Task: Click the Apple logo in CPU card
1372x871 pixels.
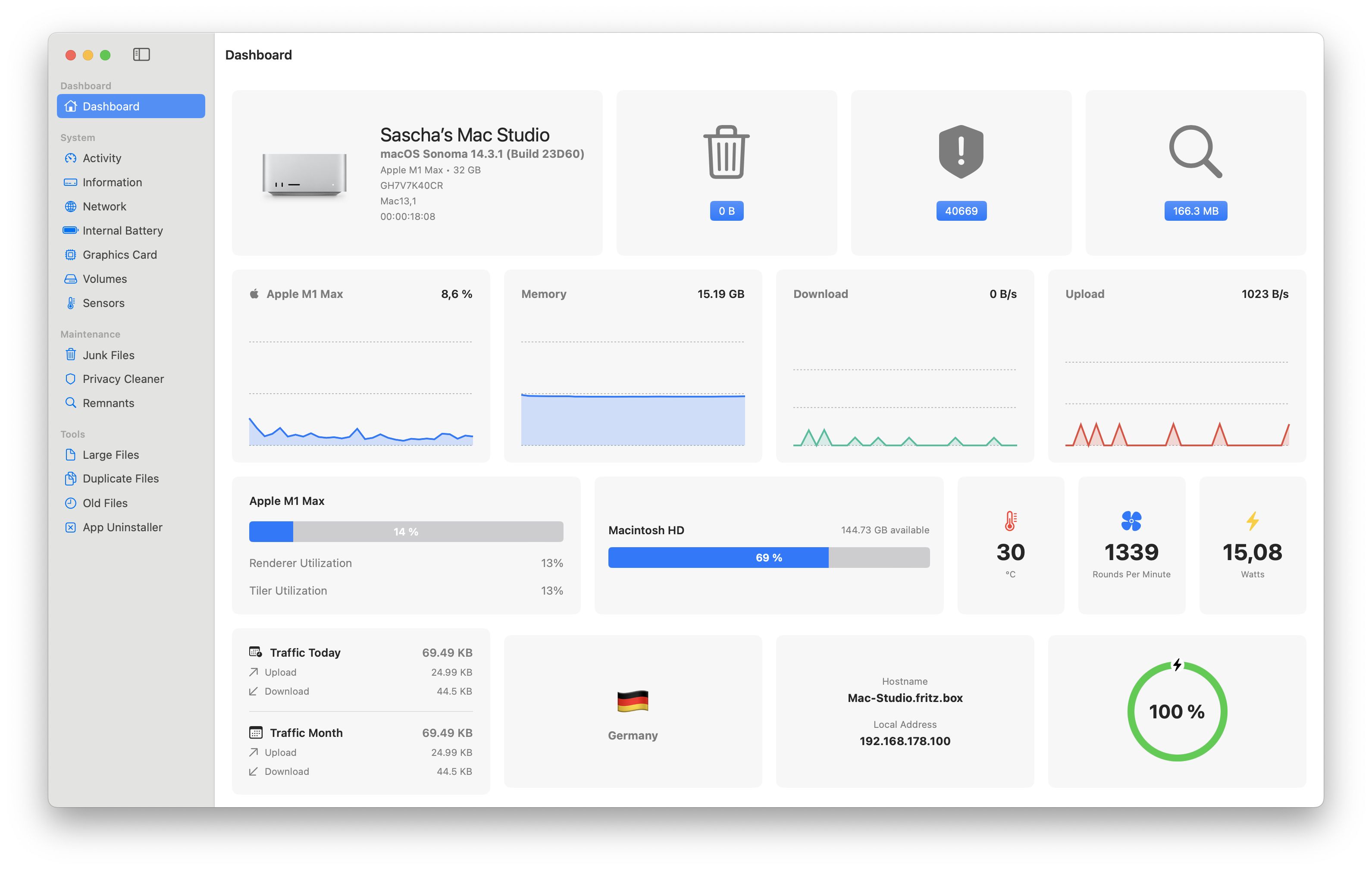Action: (254, 294)
